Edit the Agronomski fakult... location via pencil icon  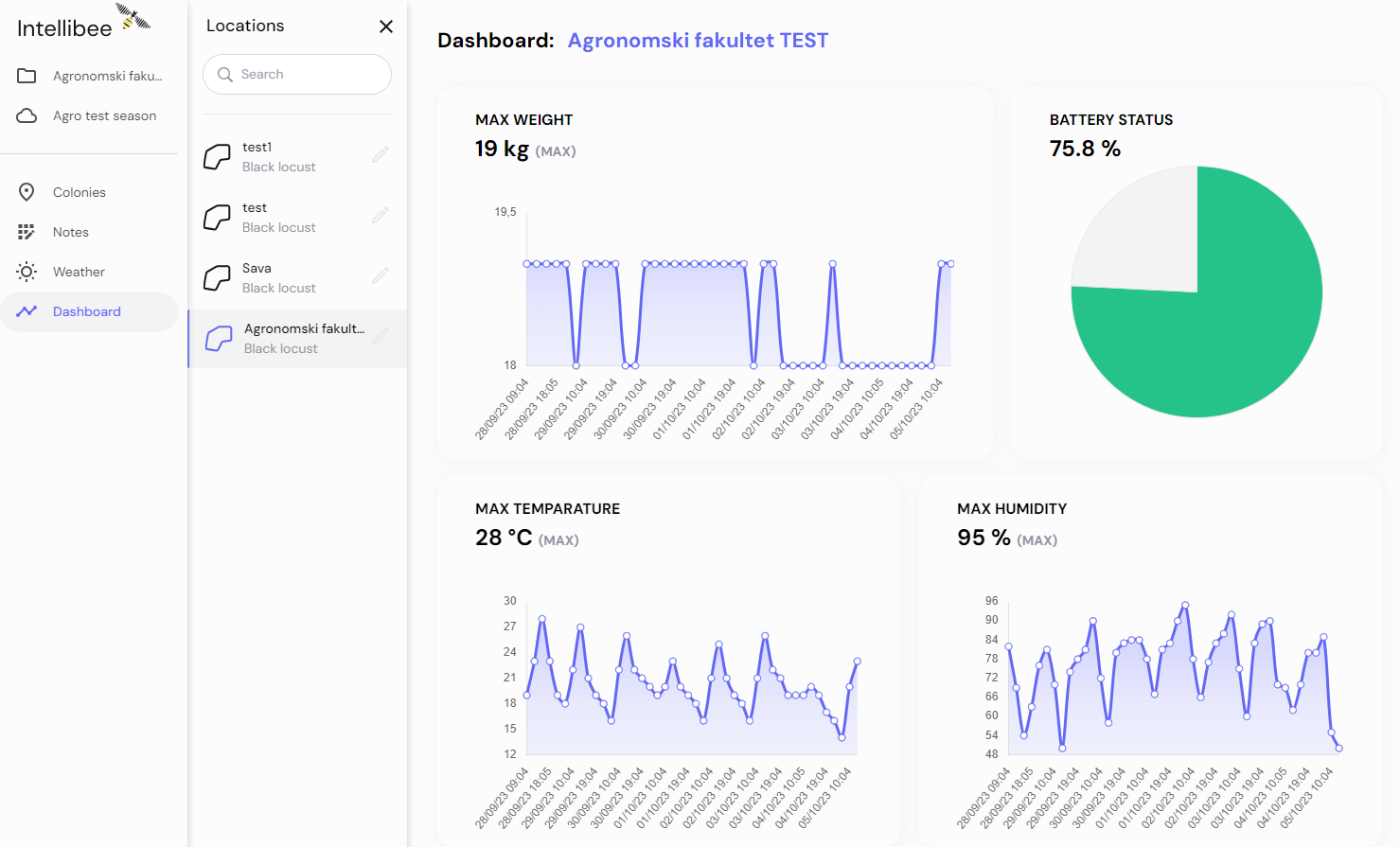[381, 336]
